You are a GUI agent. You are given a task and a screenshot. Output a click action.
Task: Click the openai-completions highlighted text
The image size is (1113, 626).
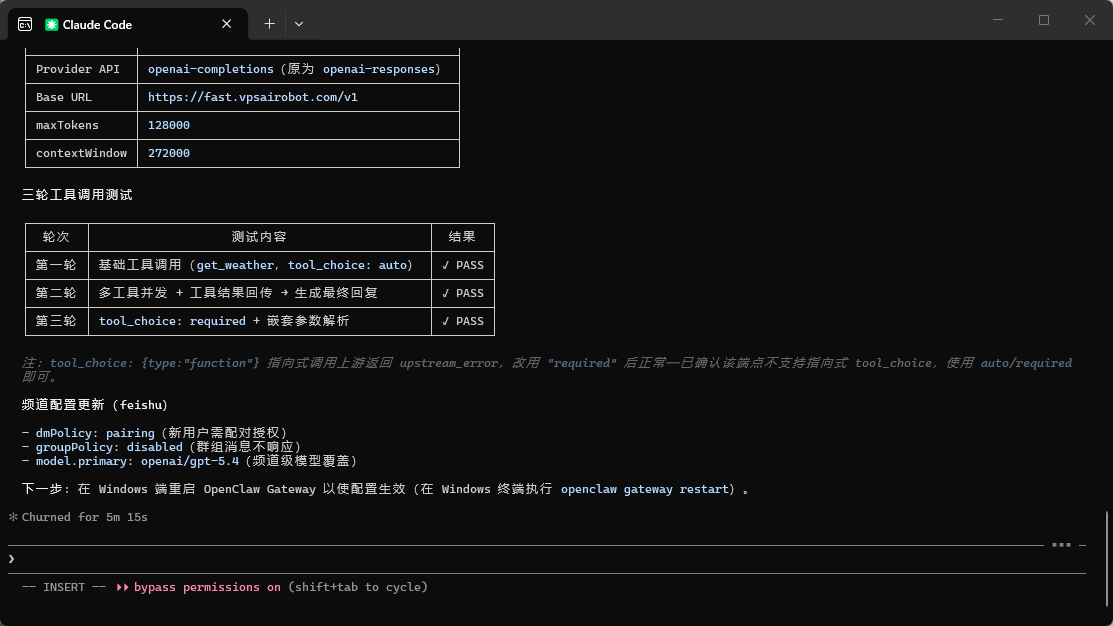pos(210,69)
